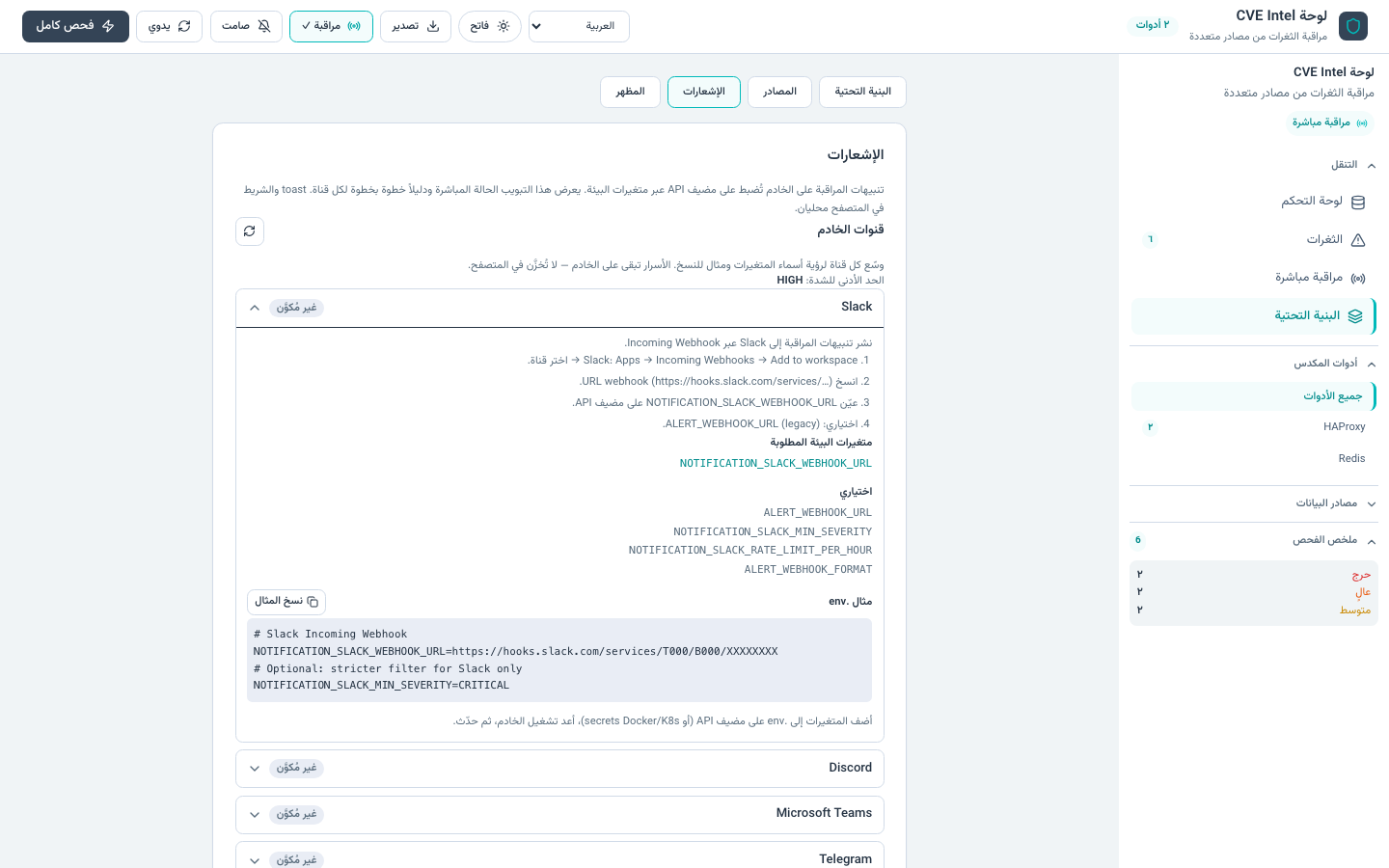Click the لوحة CVE Intel header title
Screen dimensions: 1389x868
pyautogui.click(x=1281, y=15)
